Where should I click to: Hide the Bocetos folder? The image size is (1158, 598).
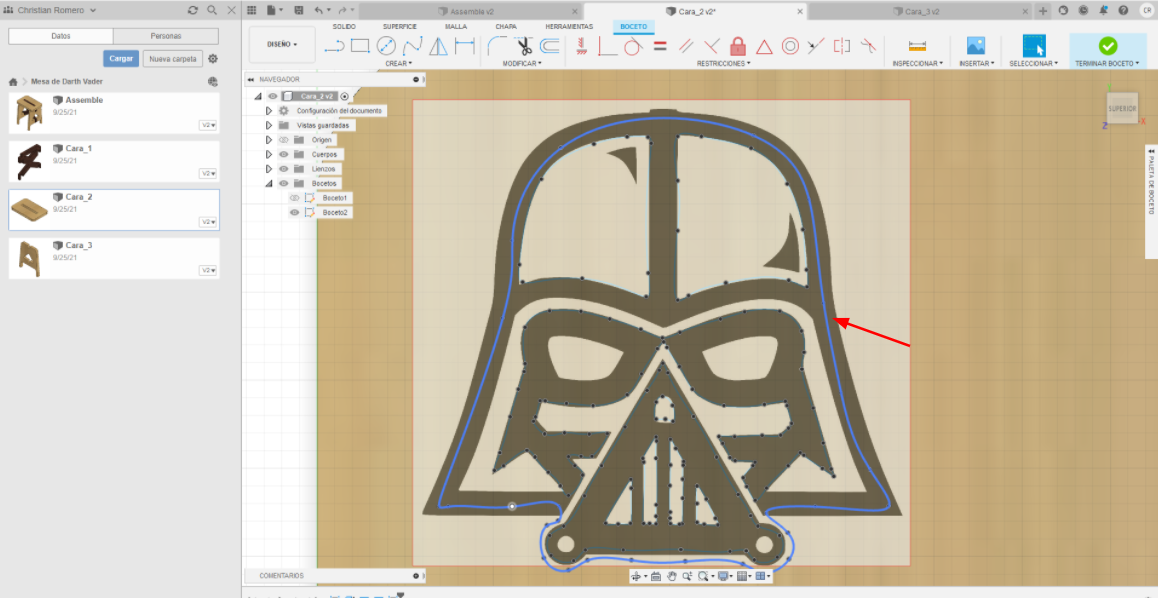(284, 183)
